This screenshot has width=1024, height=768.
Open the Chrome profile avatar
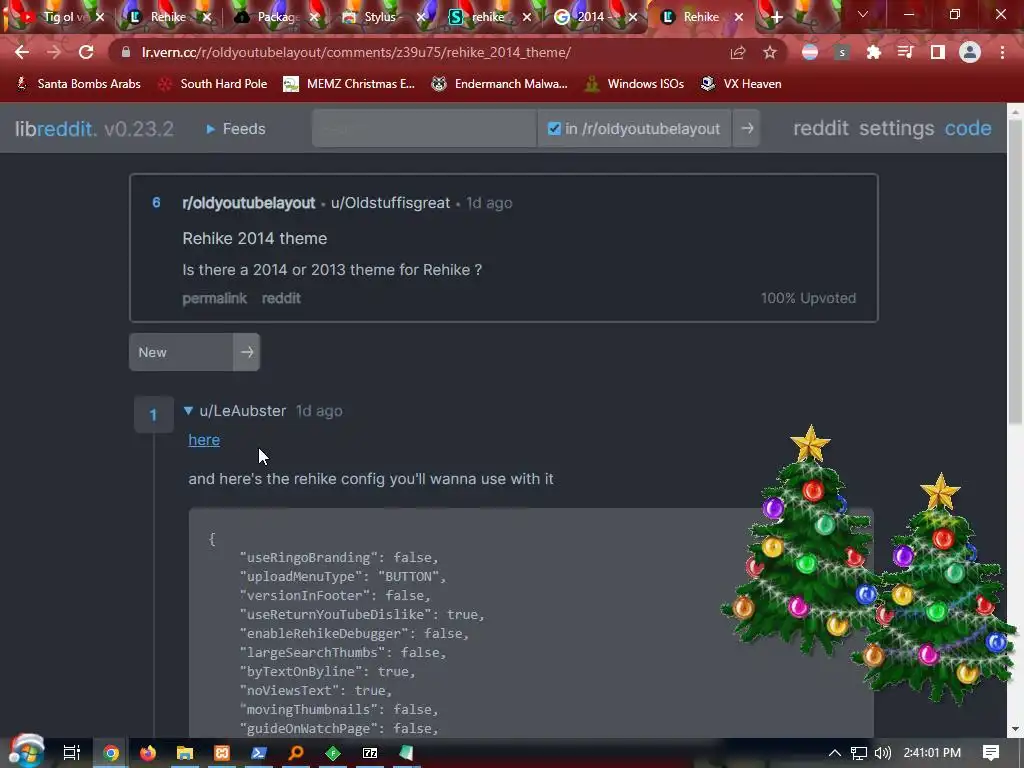tap(970, 52)
